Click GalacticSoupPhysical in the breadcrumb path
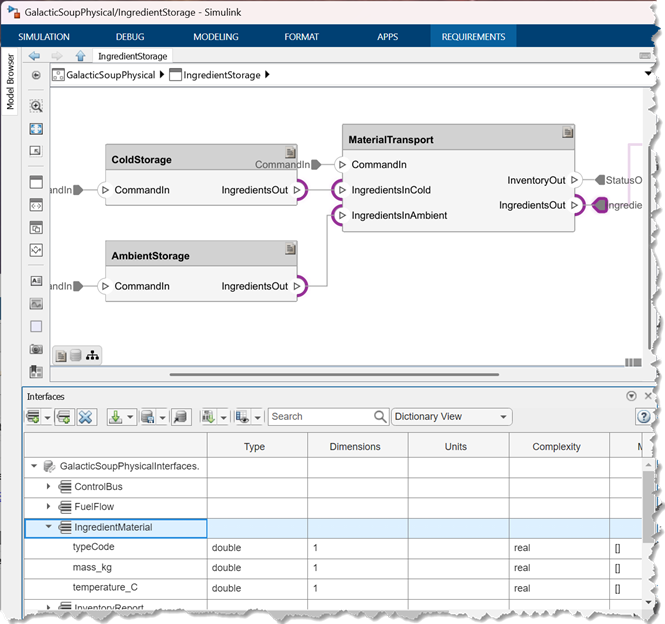 pos(110,75)
